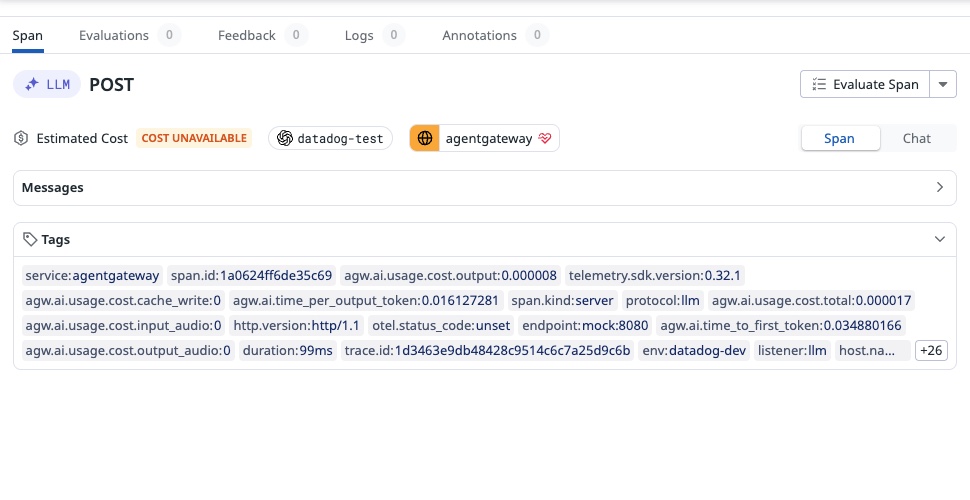Show the +26 hidden tags
Screen dimensions: 970x500
[x=931, y=350]
